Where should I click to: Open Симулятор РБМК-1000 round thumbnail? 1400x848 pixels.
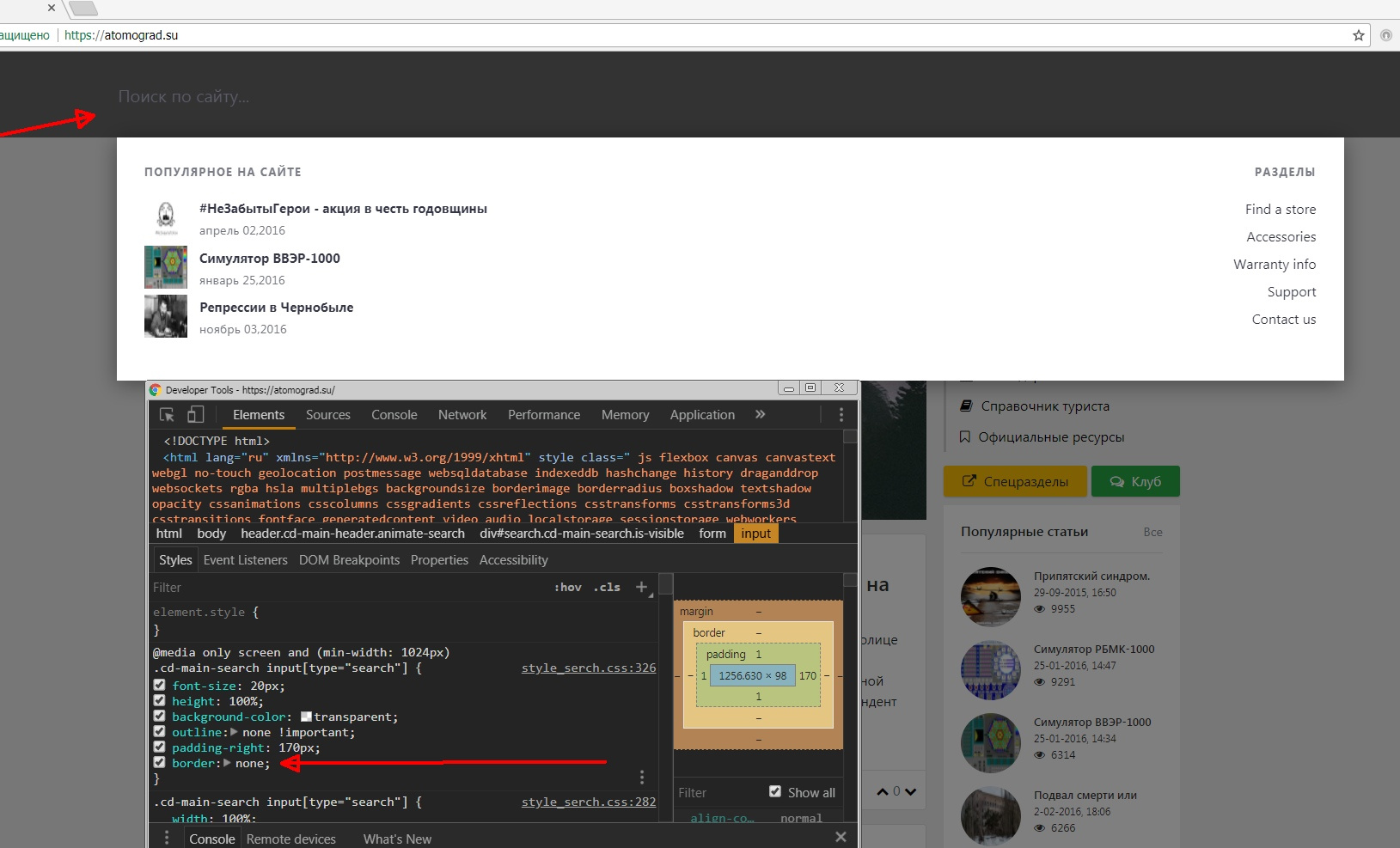991,669
